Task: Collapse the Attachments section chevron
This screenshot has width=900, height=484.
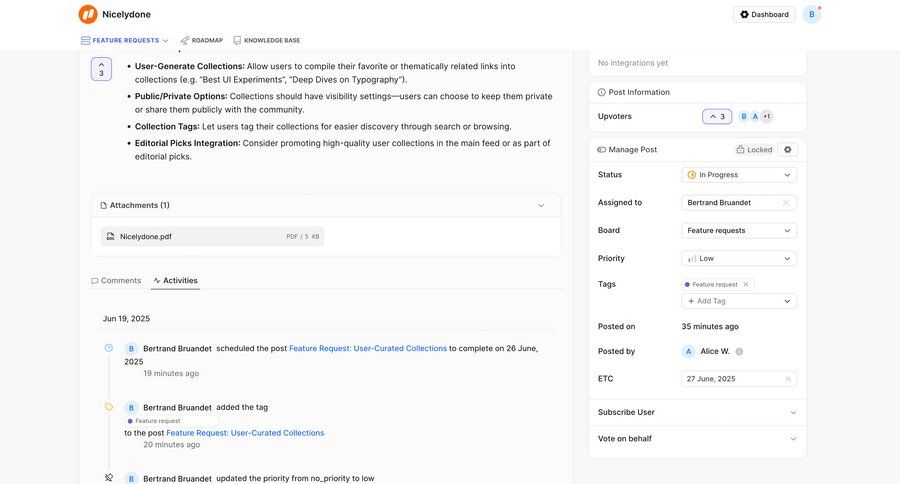Action: (x=541, y=206)
